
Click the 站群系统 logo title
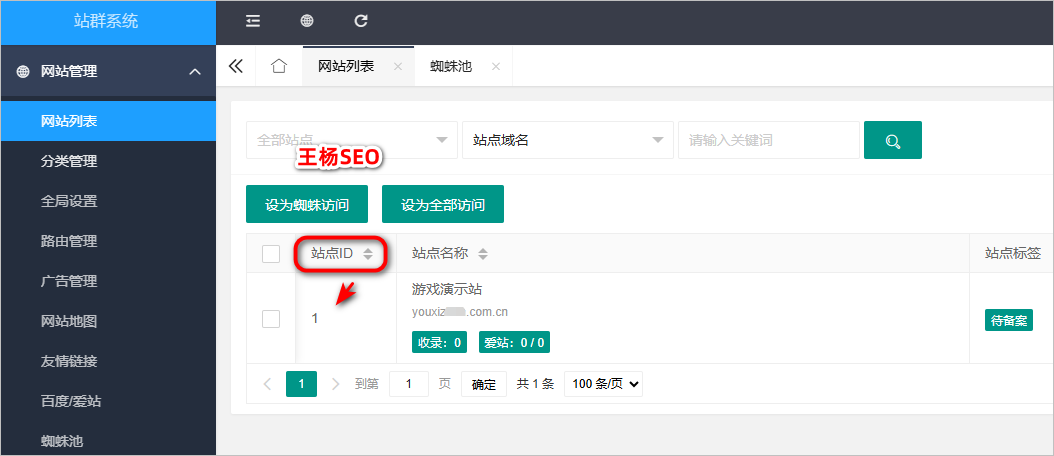click(106, 21)
